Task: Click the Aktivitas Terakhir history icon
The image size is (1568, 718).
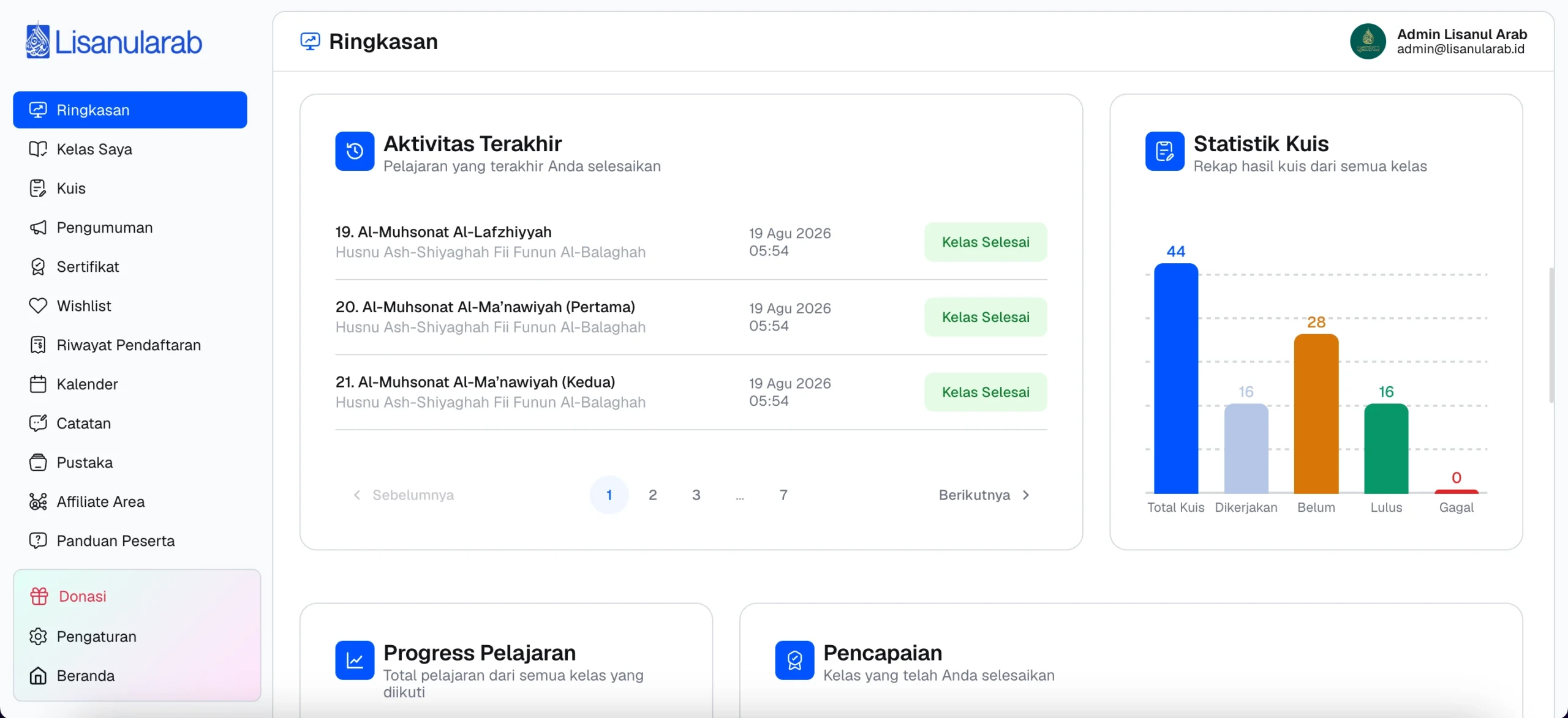Action: point(355,151)
